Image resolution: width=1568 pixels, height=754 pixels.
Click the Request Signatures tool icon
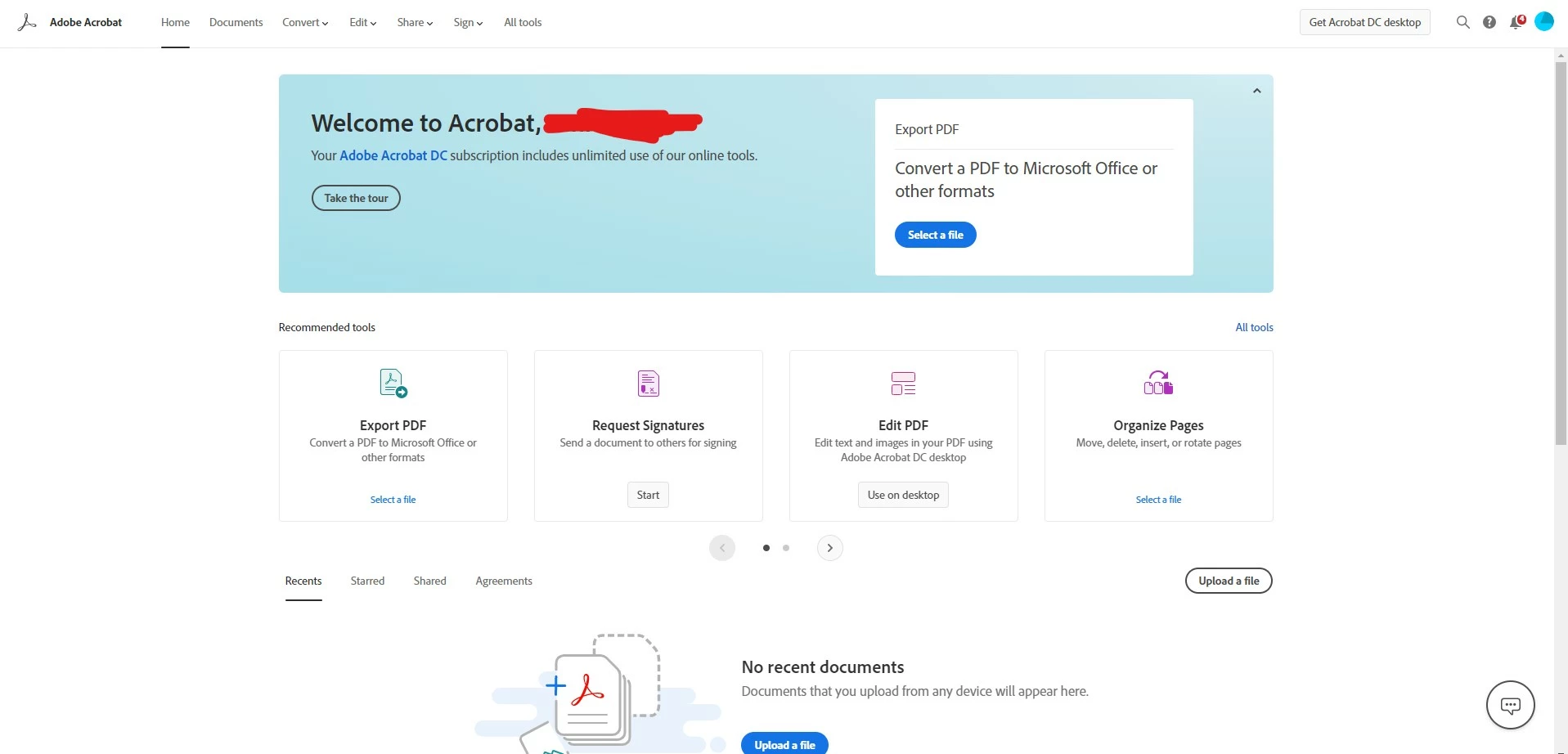[649, 383]
